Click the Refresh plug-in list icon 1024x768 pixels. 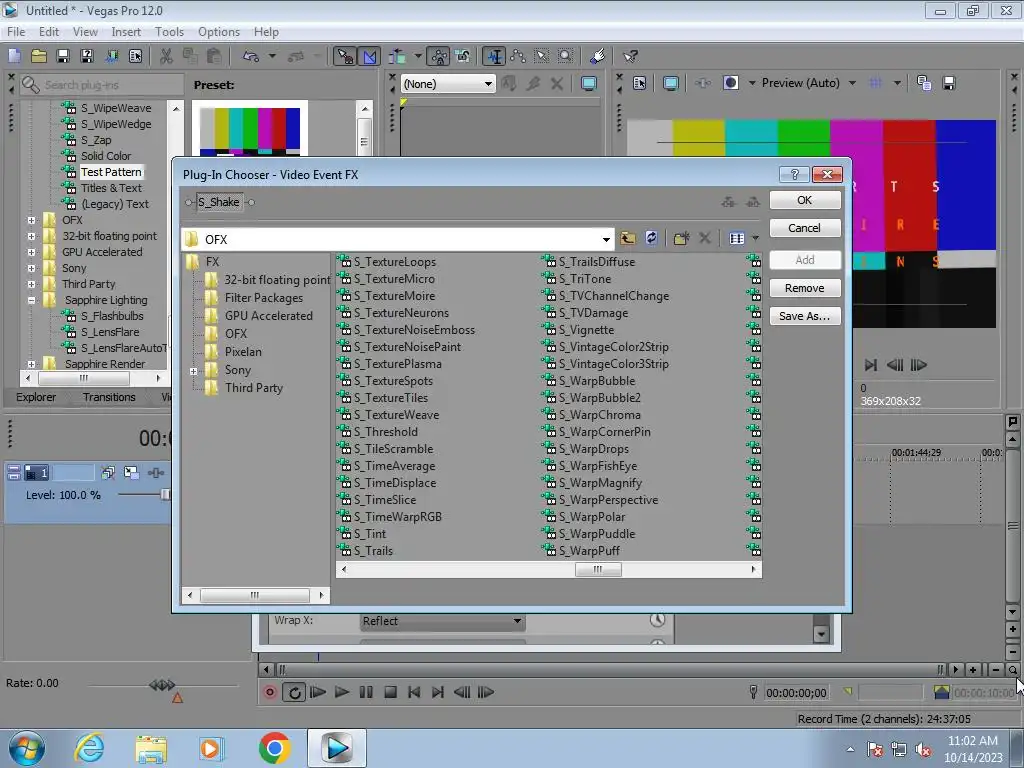tap(651, 238)
